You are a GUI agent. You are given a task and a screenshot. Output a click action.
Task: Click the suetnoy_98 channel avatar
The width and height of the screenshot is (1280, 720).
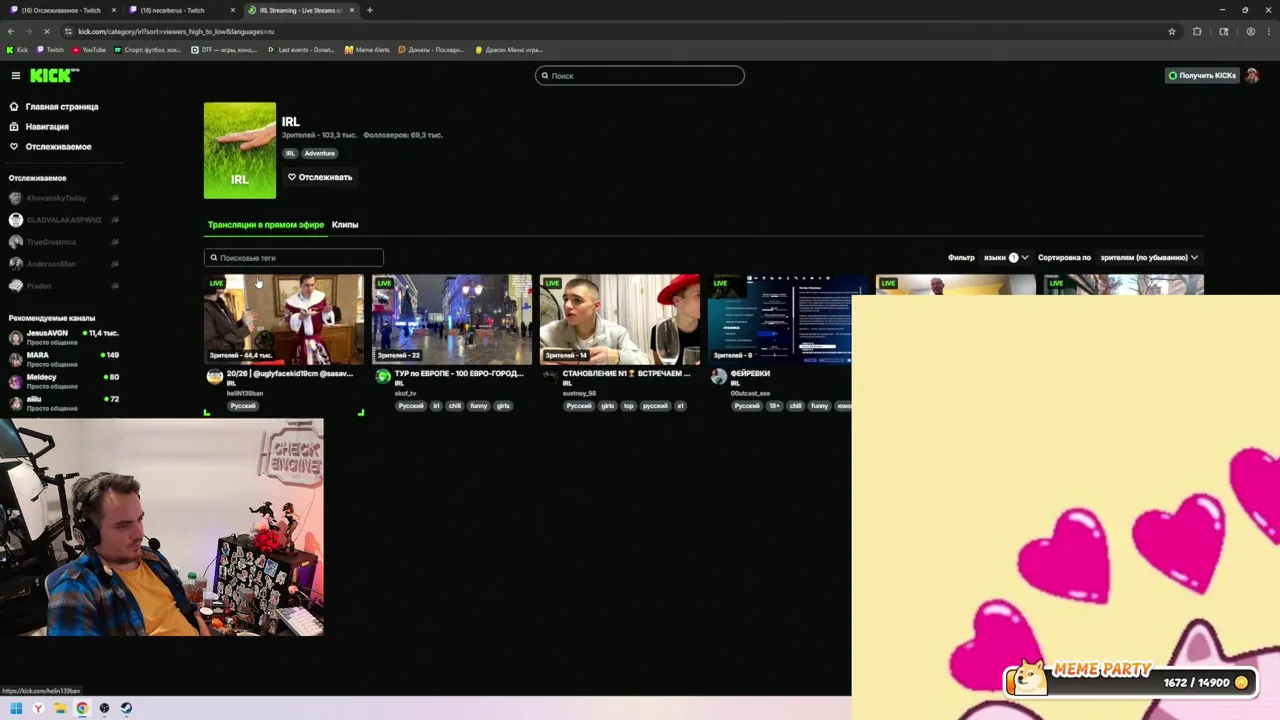(x=550, y=377)
